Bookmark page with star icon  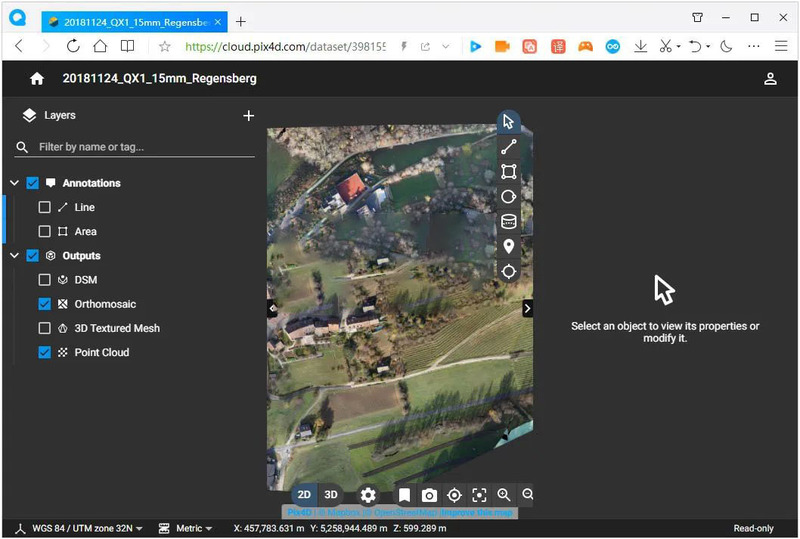click(x=164, y=47)
